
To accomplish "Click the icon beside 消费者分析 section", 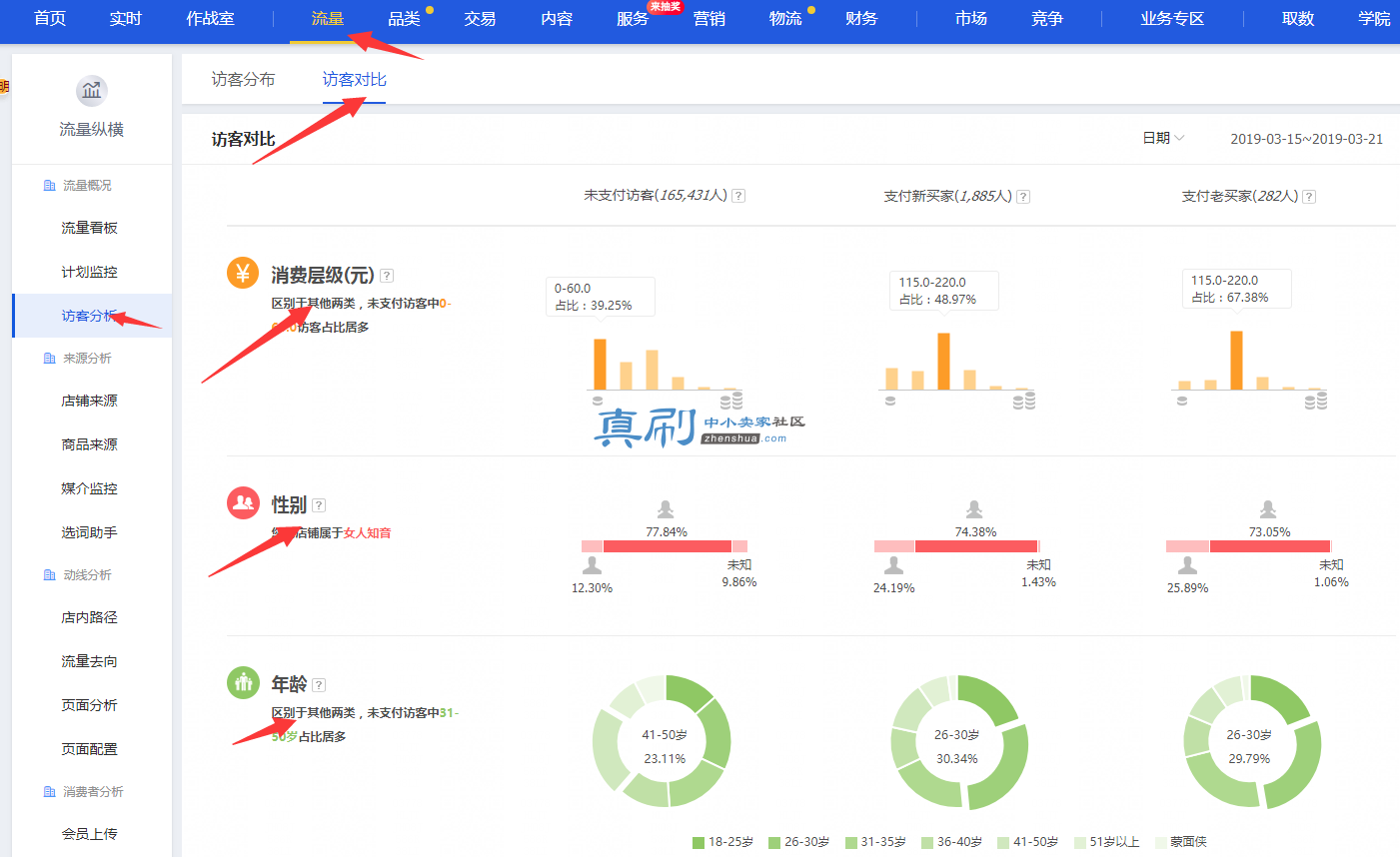I will tap(49, 792).
